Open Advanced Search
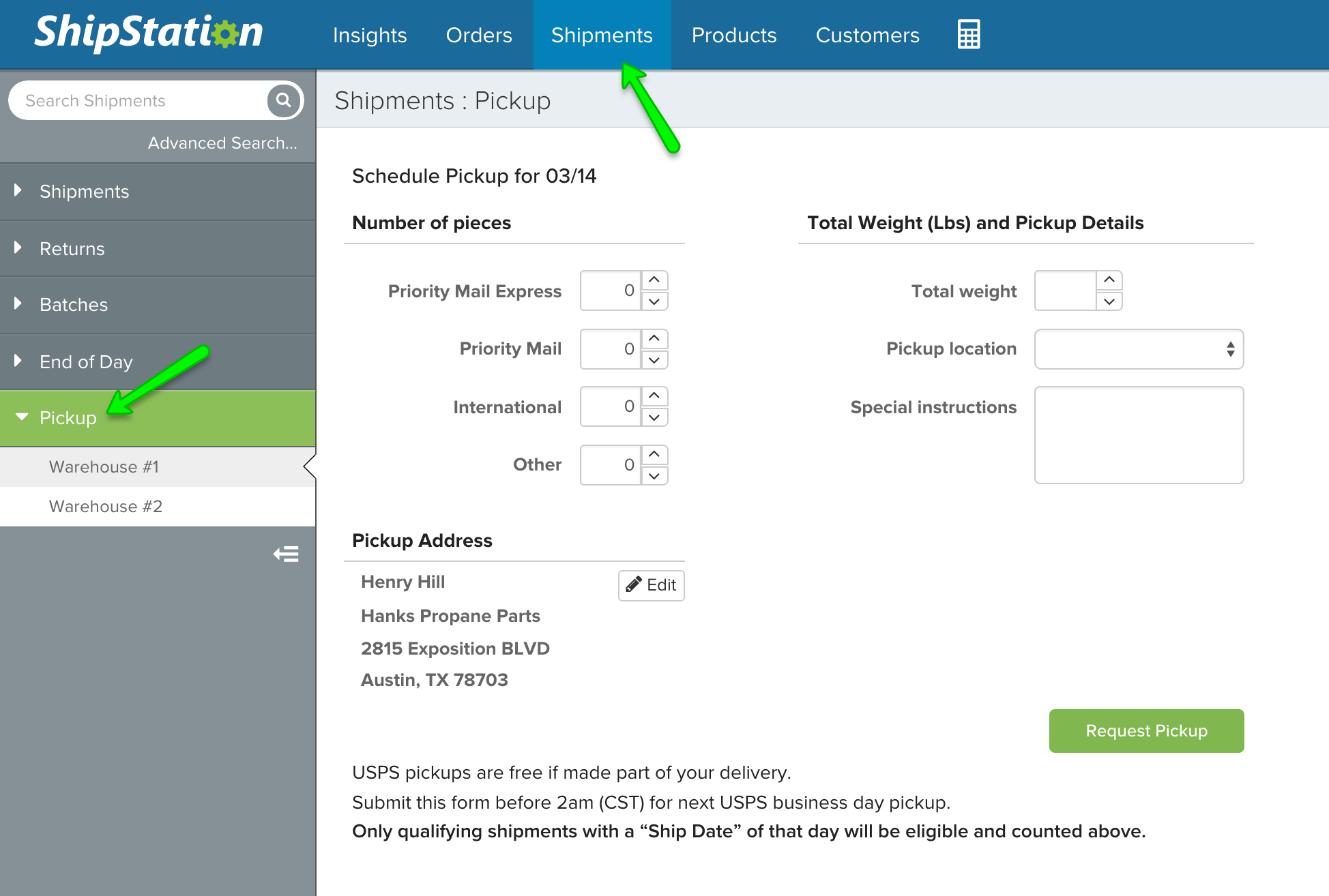This screenshot has width=1329, height=896. pyautogui.click(x=222, y=143)
